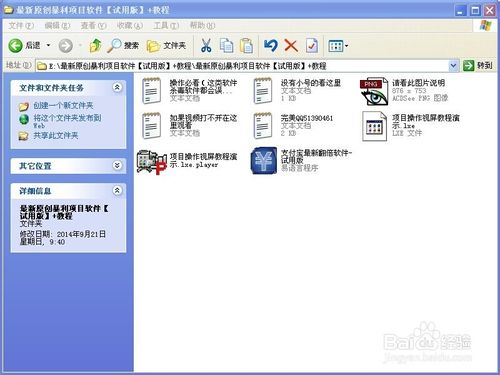Screen dimensions: 500x375
Task: Click the Windows flag logo in menu bar
Action: click(x=485, y=26)
